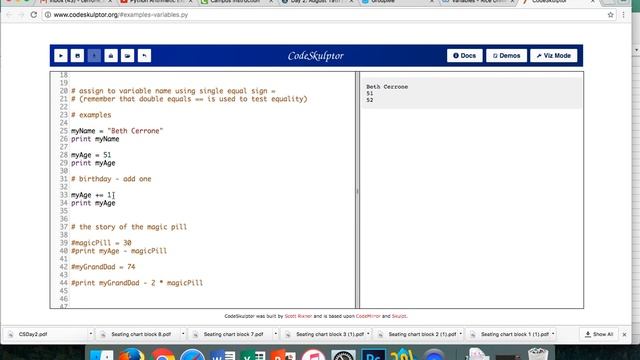Click comment '# birthday - add one'
Image resolution: width=640 pixels, height=360 pixels.
point(111,179)
